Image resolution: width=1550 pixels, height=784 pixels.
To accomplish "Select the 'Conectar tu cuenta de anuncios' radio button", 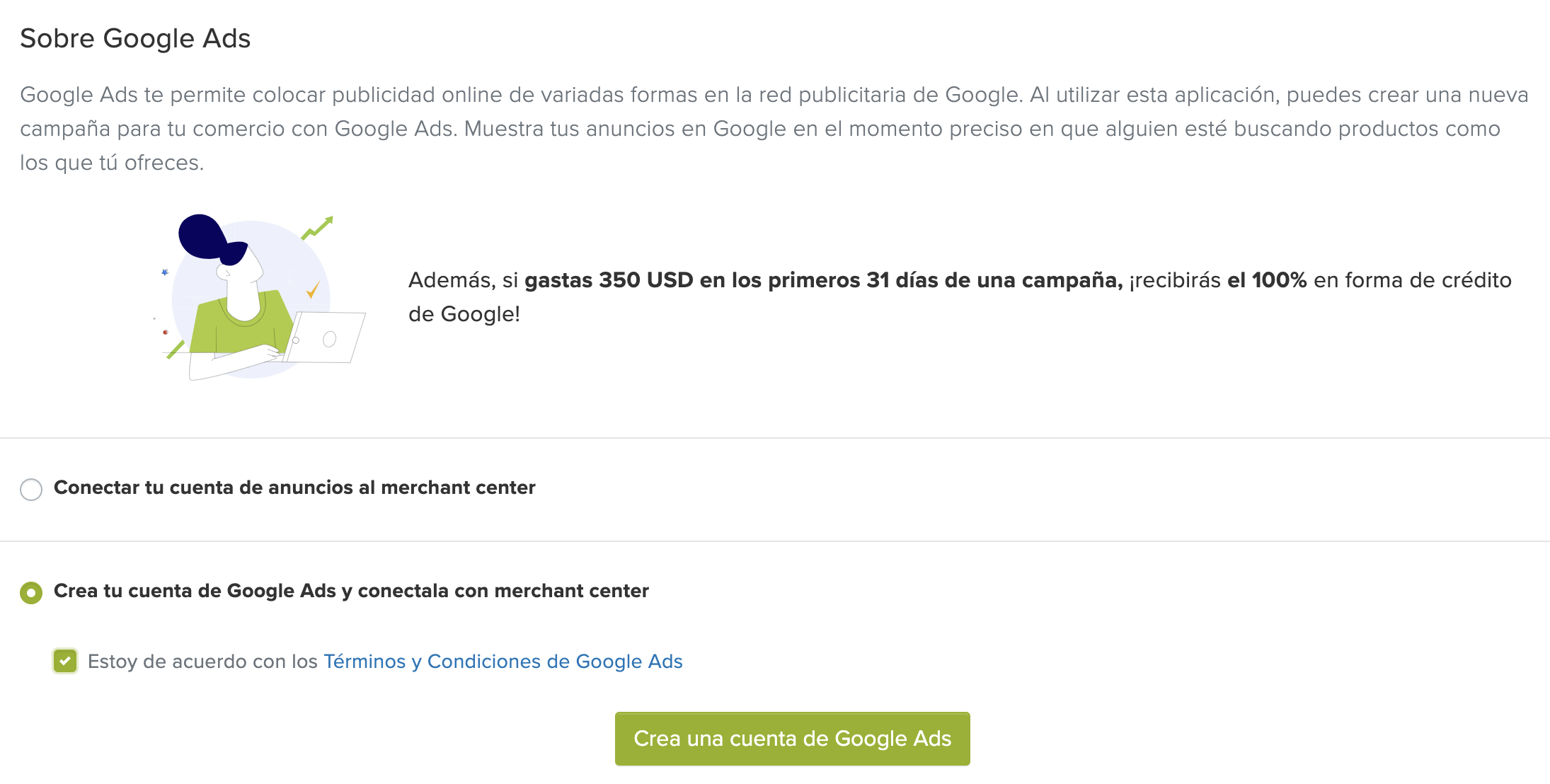I will tap(31, 489).
